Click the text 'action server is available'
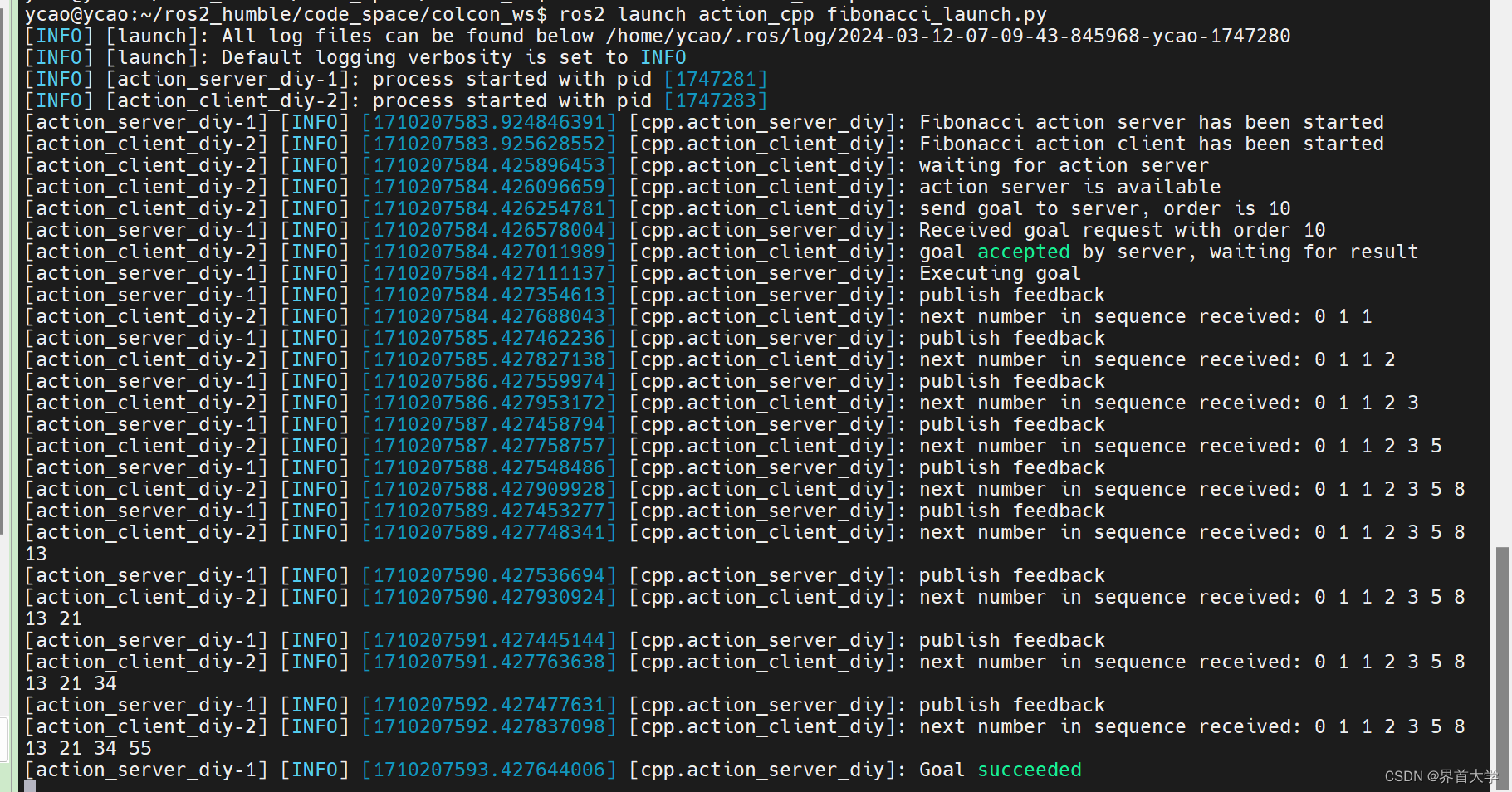 click(x=1070, y=187)
